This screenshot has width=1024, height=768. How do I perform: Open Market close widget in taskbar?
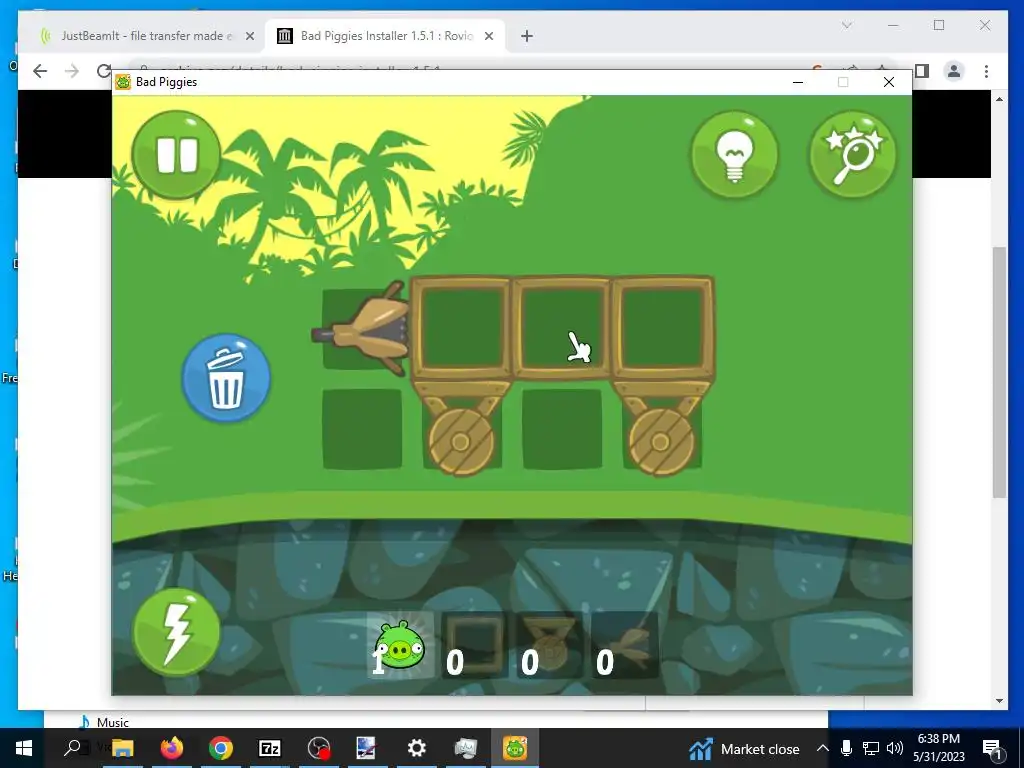click(744, 749)
